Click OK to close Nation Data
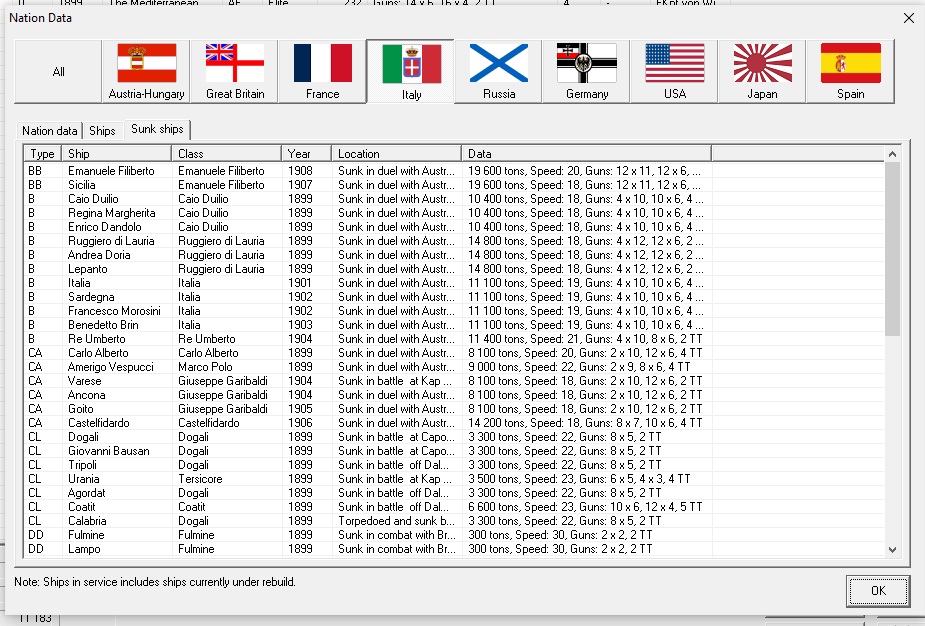This screenshot has height=626, width=925. click(878, 591)
